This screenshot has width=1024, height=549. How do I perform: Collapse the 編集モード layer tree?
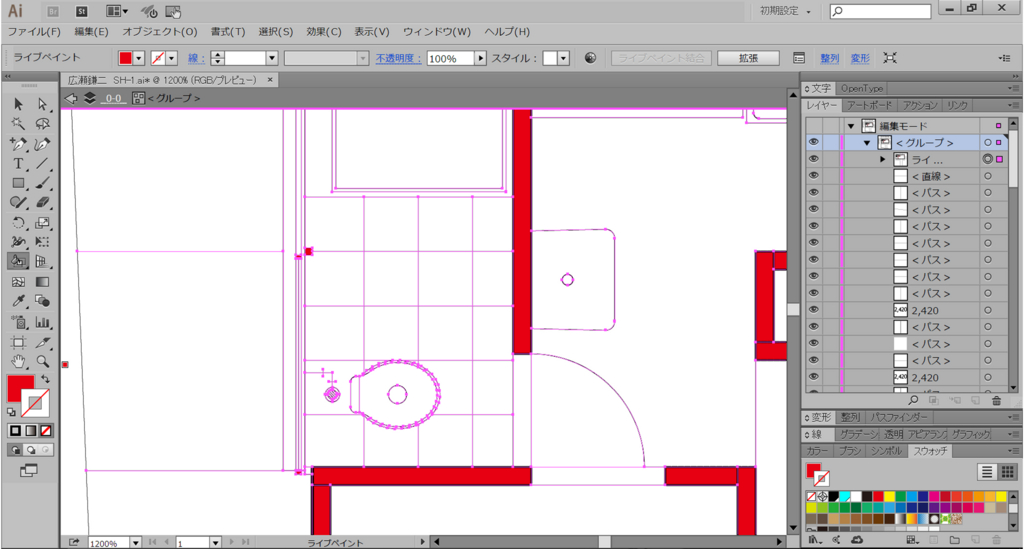coord(851,126)
